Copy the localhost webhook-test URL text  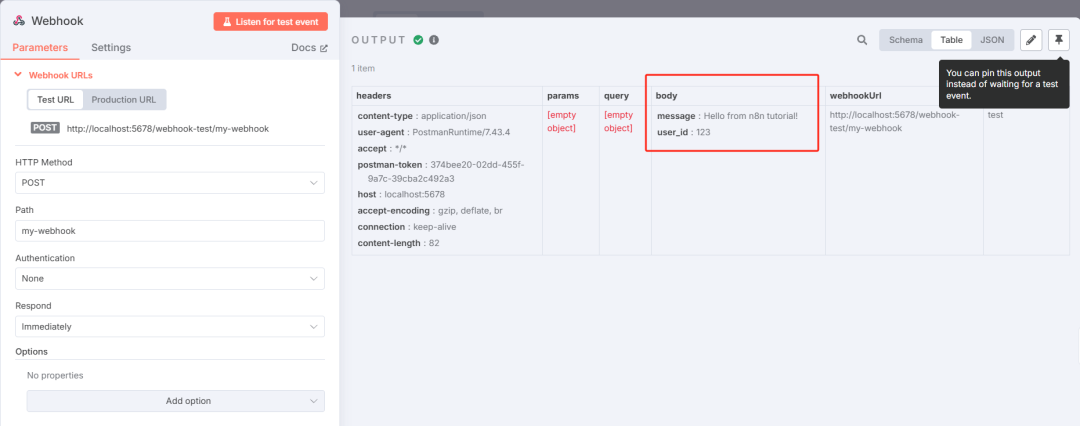[x=168, y=128]
